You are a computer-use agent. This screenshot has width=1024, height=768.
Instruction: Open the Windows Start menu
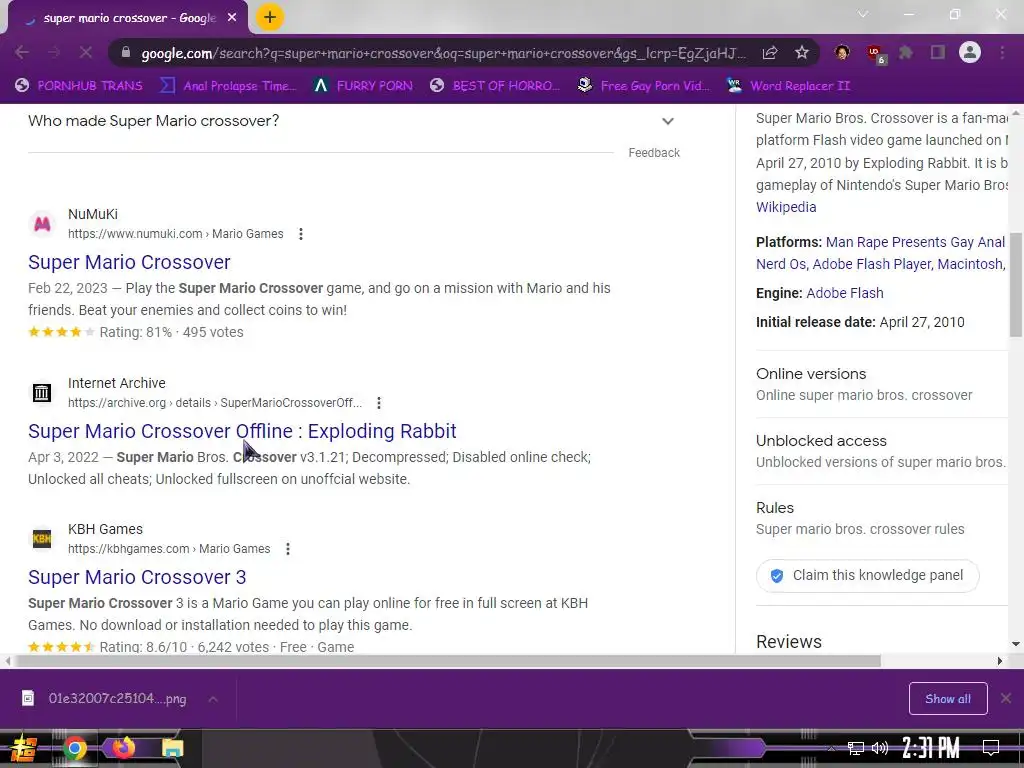coord(24,748)
